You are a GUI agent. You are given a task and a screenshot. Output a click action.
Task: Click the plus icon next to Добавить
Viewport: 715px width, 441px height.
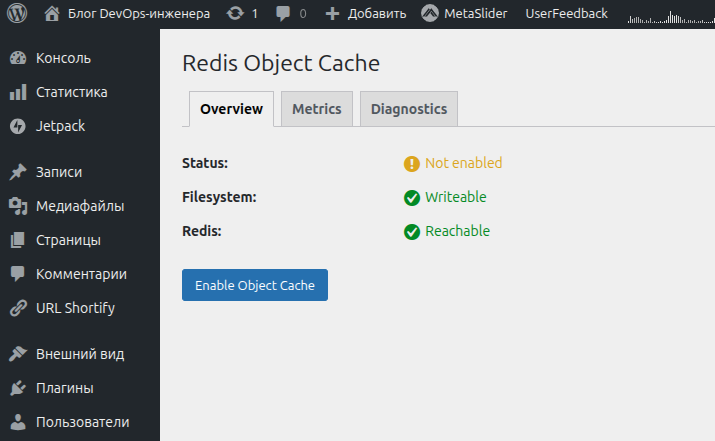[332, 14]
